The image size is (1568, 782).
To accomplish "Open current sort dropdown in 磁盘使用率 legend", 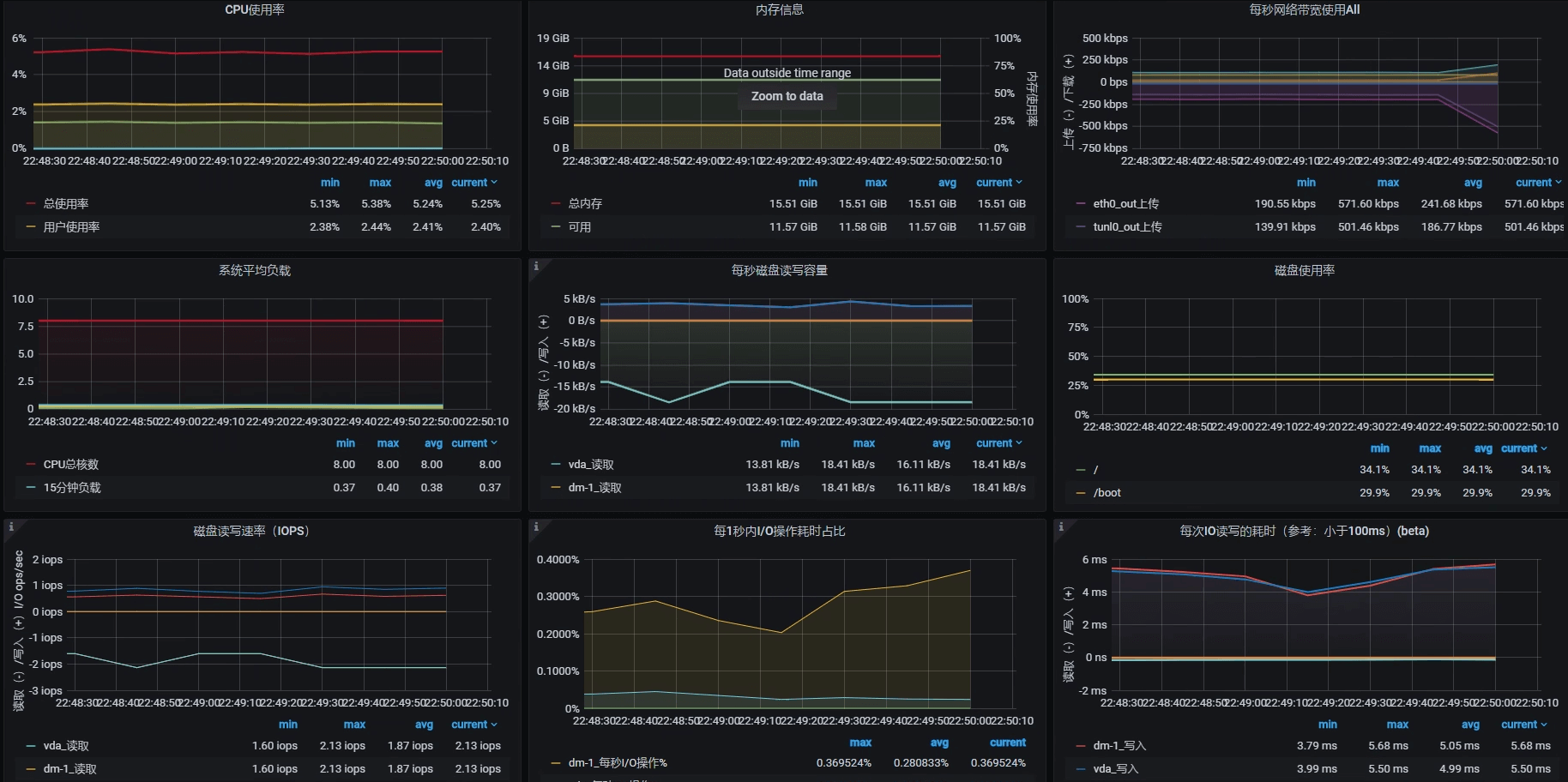I will click(x=1524, y=448).
